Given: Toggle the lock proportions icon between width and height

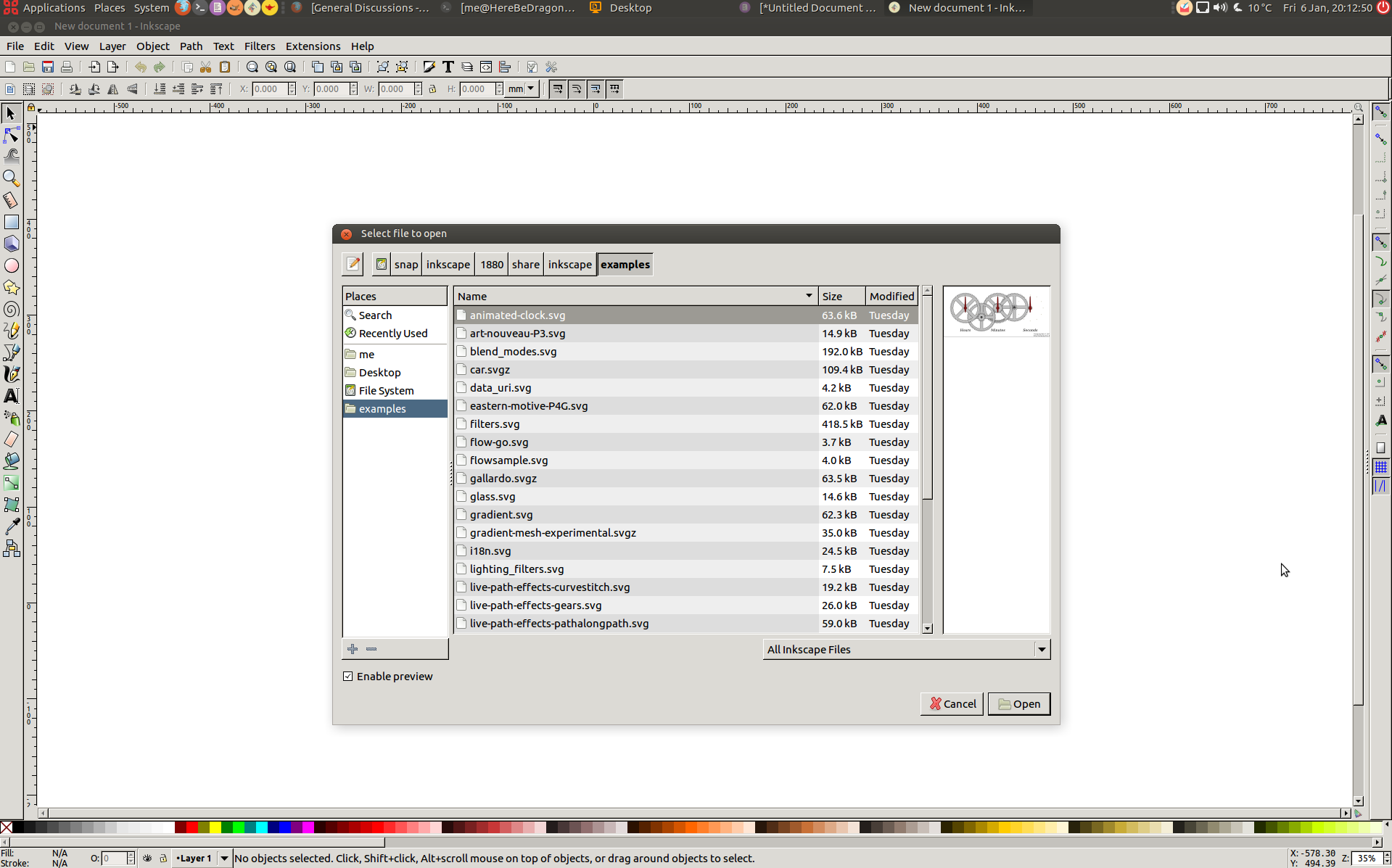Looking at the screenshot, I should point(433,88).
